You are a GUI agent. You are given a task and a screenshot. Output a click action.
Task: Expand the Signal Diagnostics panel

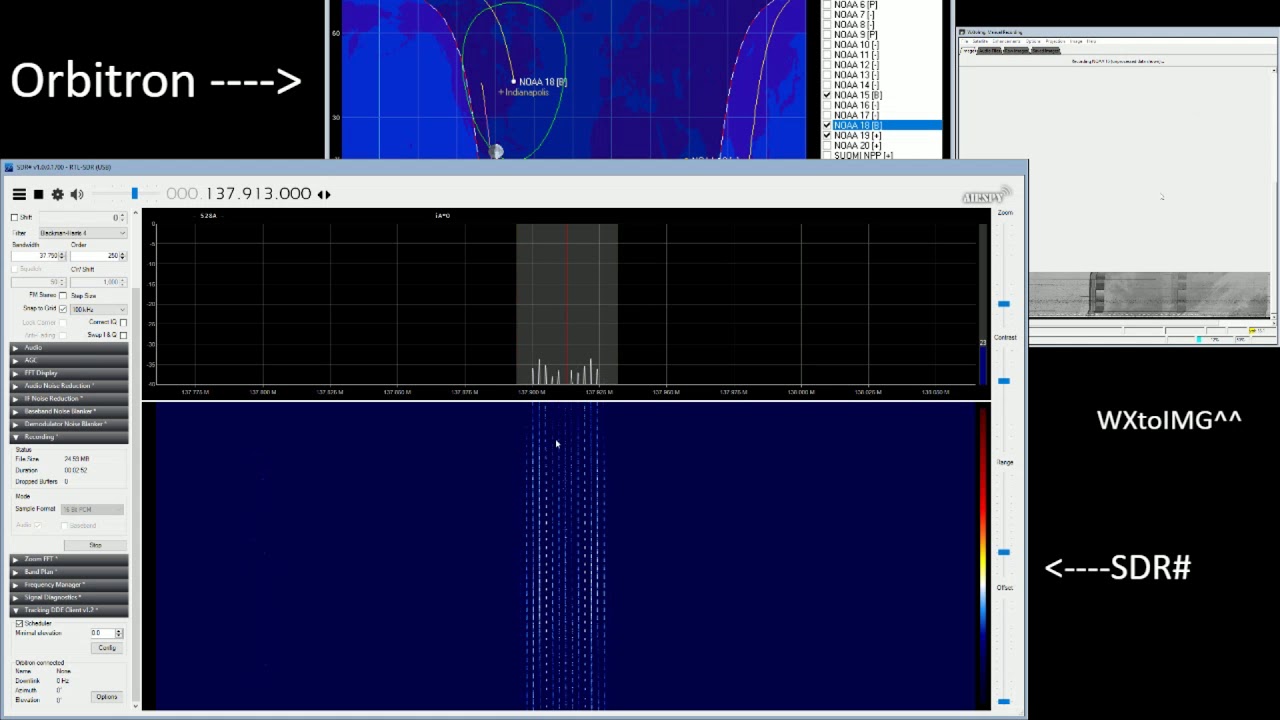(70, 598)
